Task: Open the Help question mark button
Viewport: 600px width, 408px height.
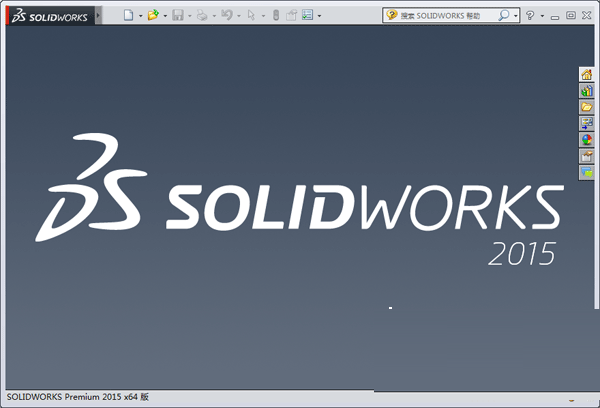Action: (530, 15)
